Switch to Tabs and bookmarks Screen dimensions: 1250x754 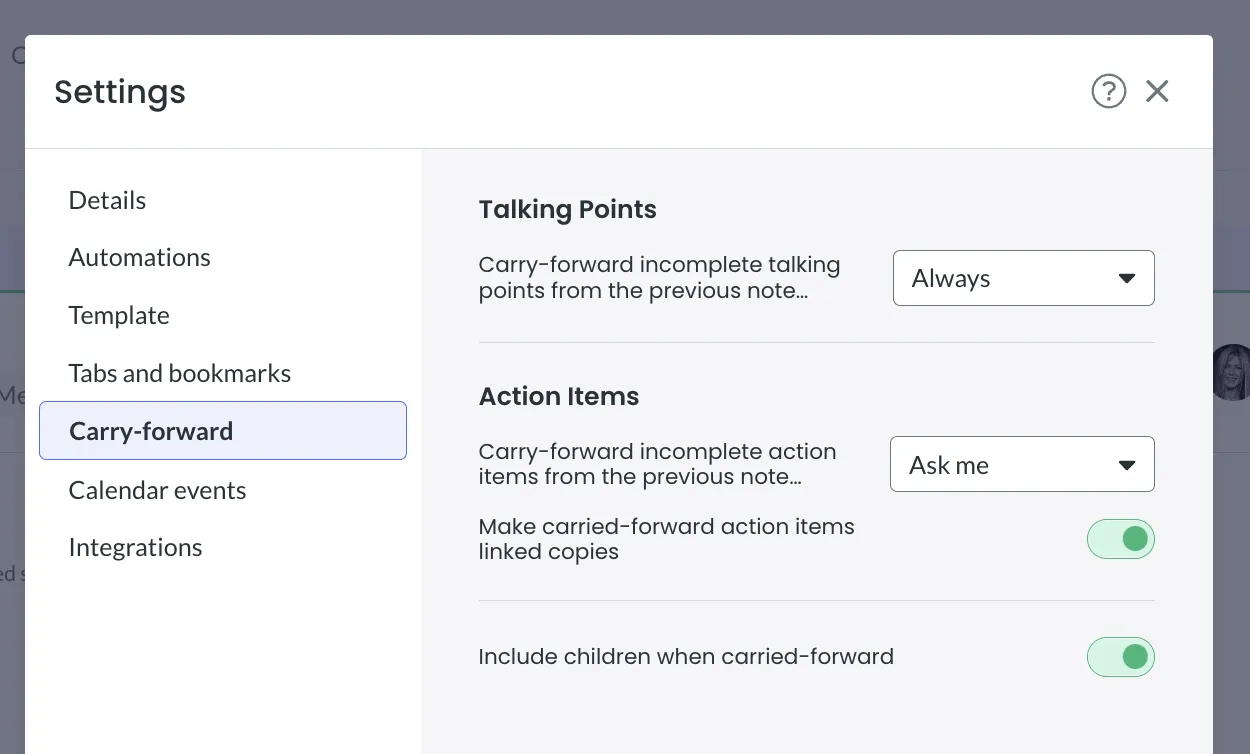tap(180, 373)
